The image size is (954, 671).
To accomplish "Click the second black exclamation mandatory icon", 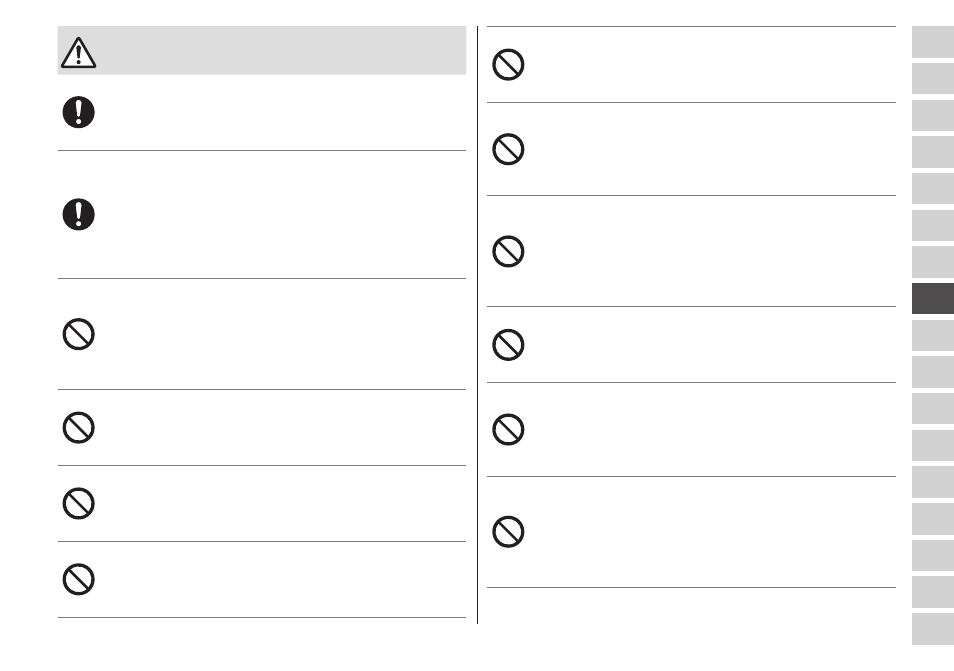I will click(78, 214).
